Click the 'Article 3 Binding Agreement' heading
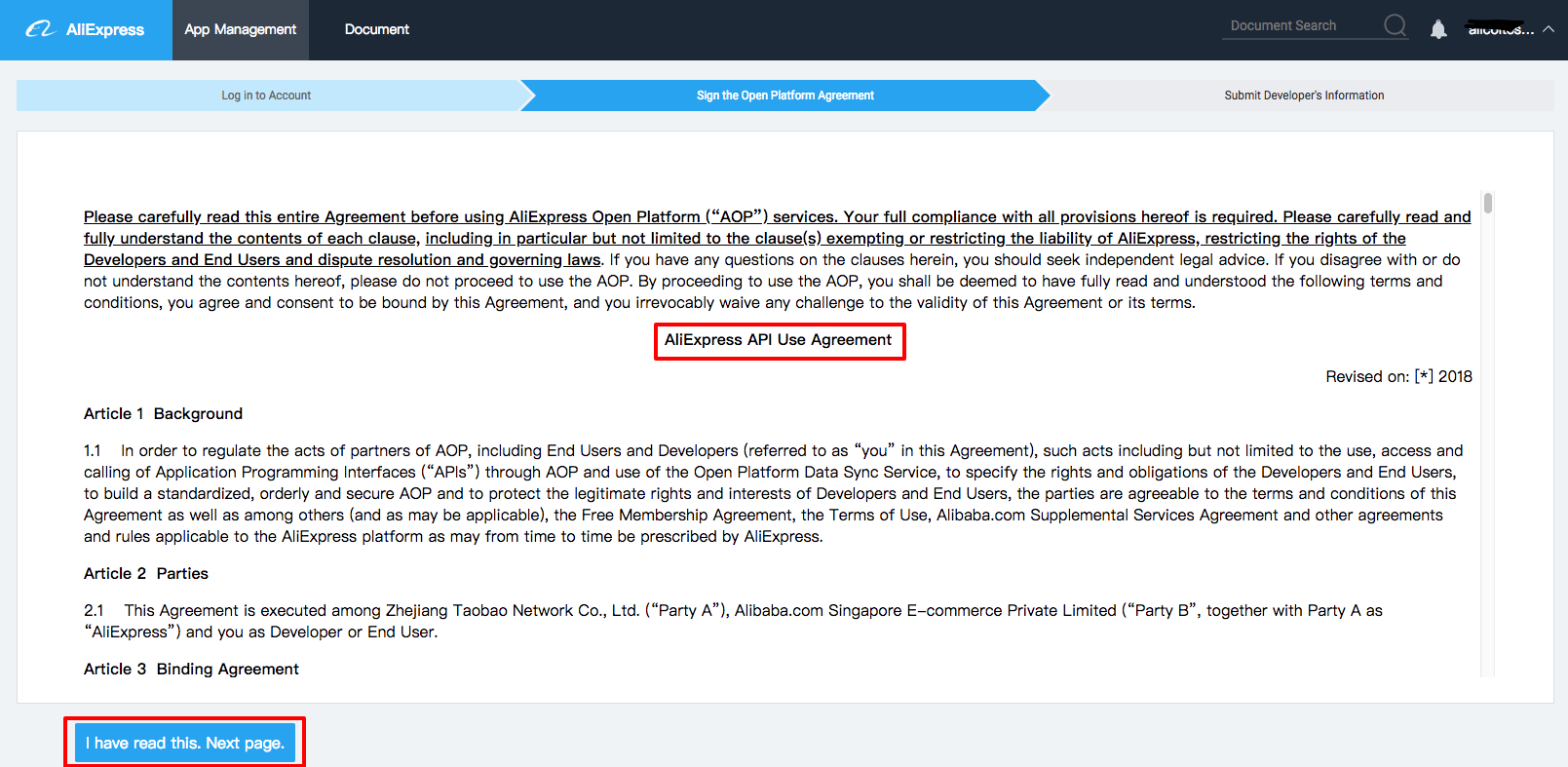 tap(191, 669)
